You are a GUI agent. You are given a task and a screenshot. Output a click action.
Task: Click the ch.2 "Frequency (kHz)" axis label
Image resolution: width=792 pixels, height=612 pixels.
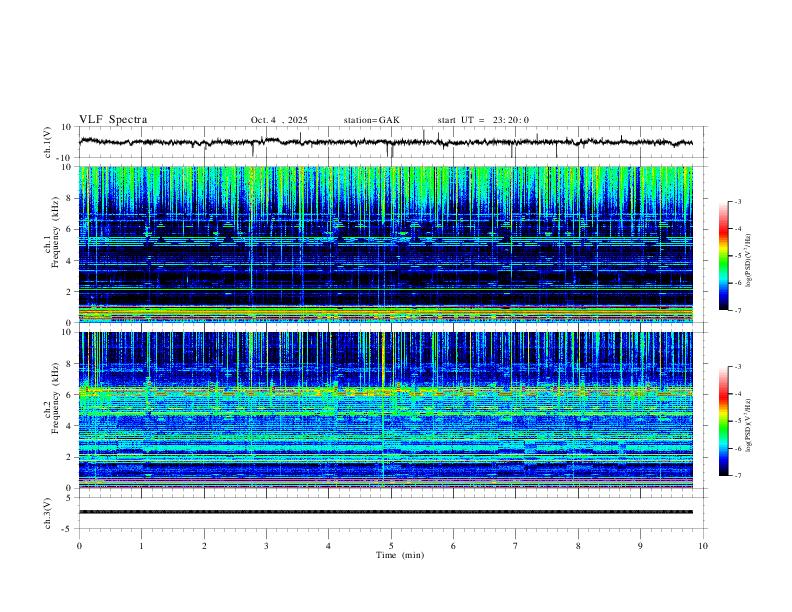56,398
